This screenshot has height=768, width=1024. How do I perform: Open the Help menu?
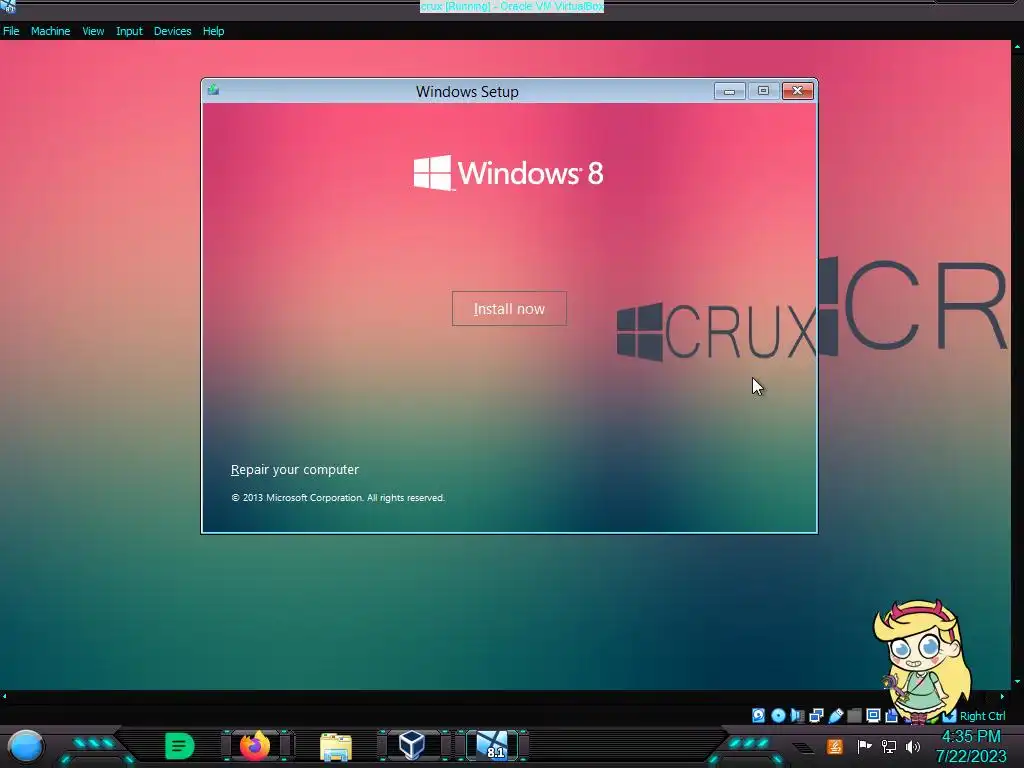213,31
